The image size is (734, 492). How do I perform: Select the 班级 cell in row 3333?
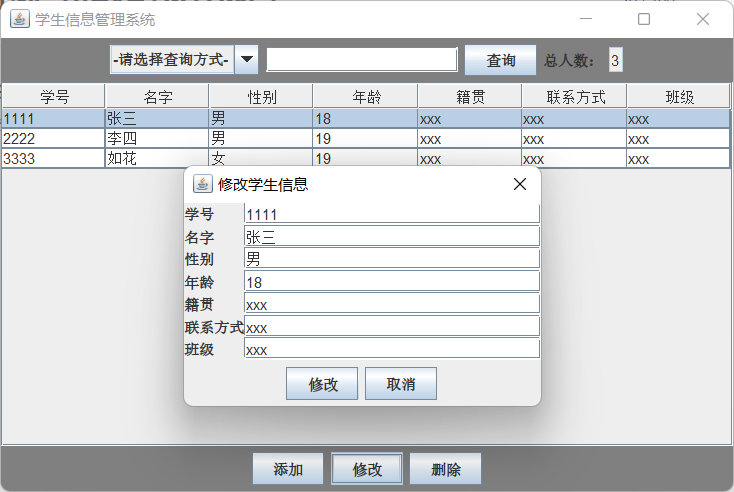(x=678, y=158)
